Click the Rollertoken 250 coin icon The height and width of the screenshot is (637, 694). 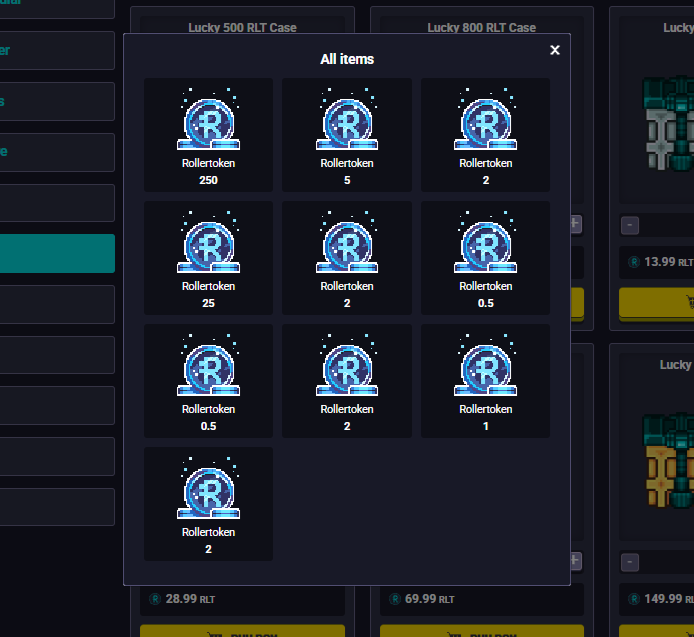(x=208, y=120)
